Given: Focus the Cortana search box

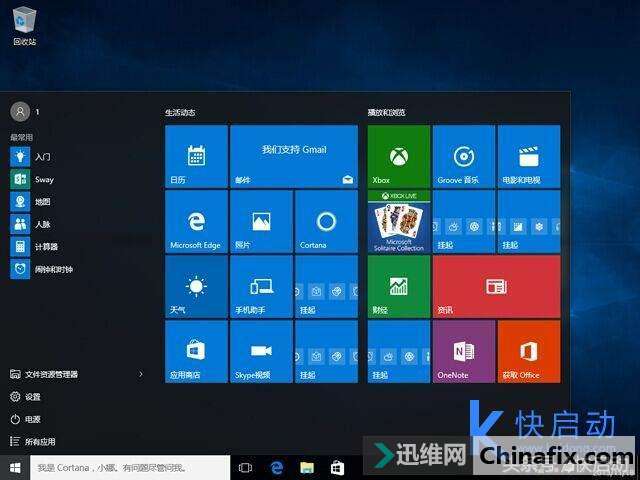Looking at the screenshot, I should coord(130,467).
